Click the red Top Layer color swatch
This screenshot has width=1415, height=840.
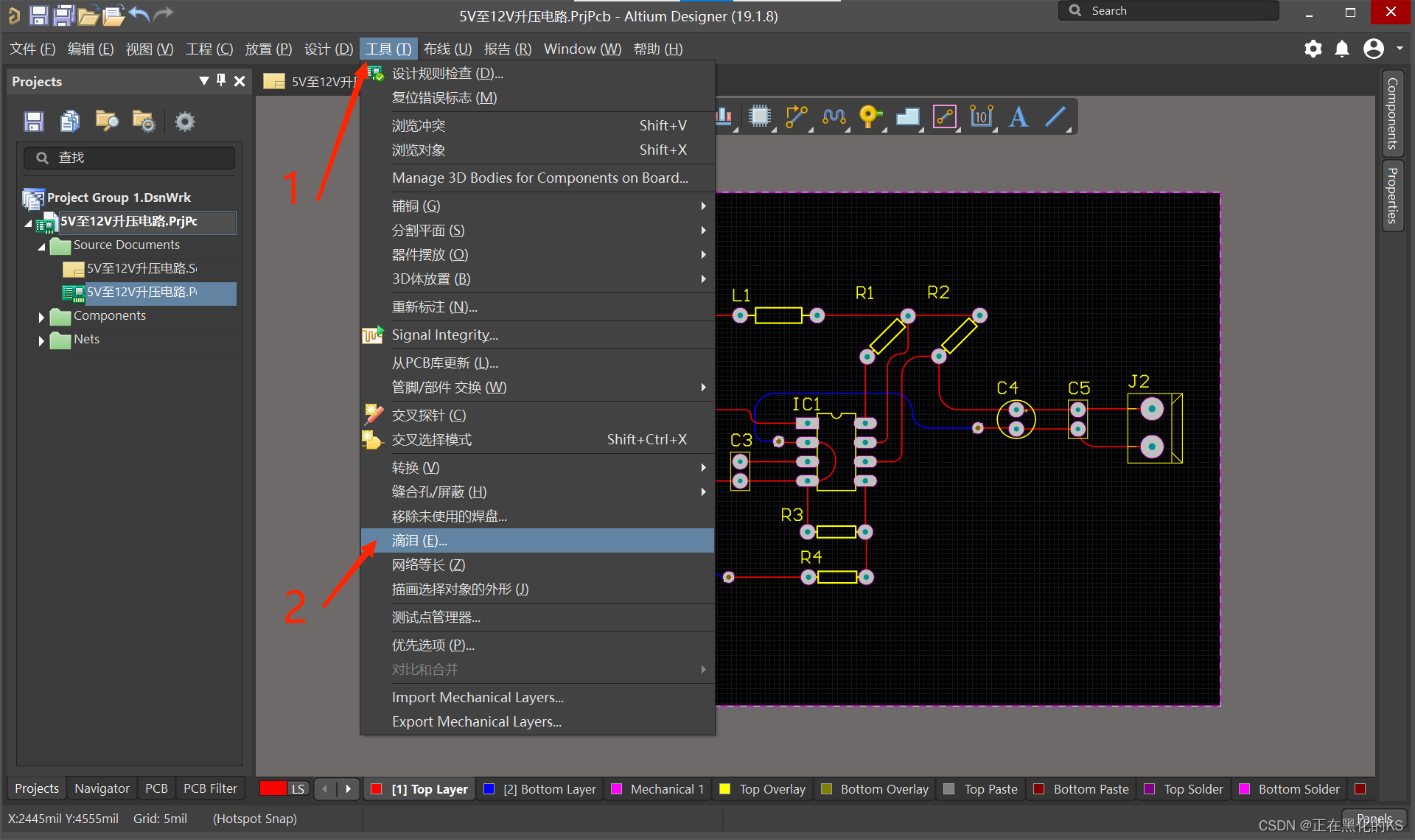point(377,789)
